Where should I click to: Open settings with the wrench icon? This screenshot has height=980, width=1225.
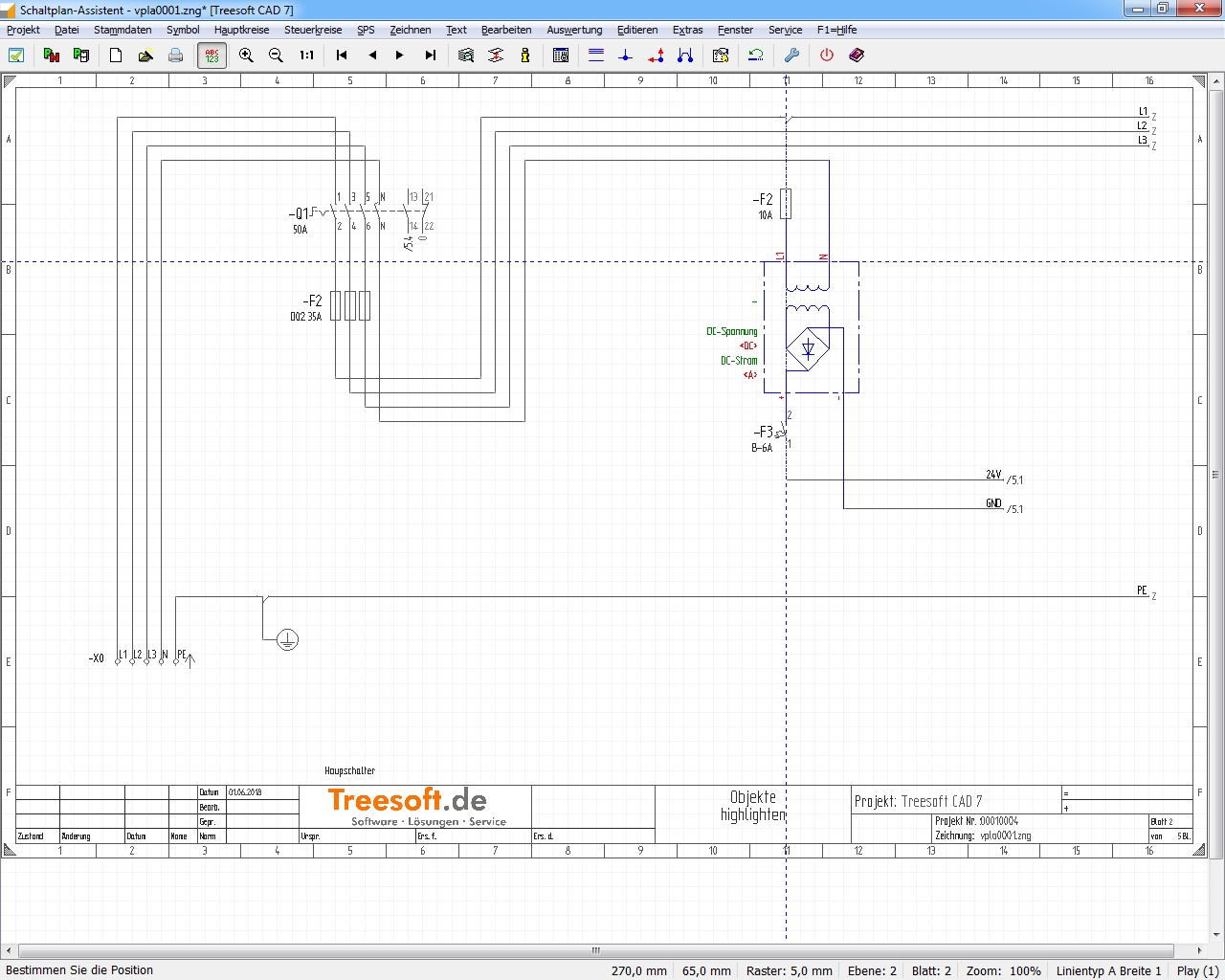pyautogui.click(x=791, y=56)
